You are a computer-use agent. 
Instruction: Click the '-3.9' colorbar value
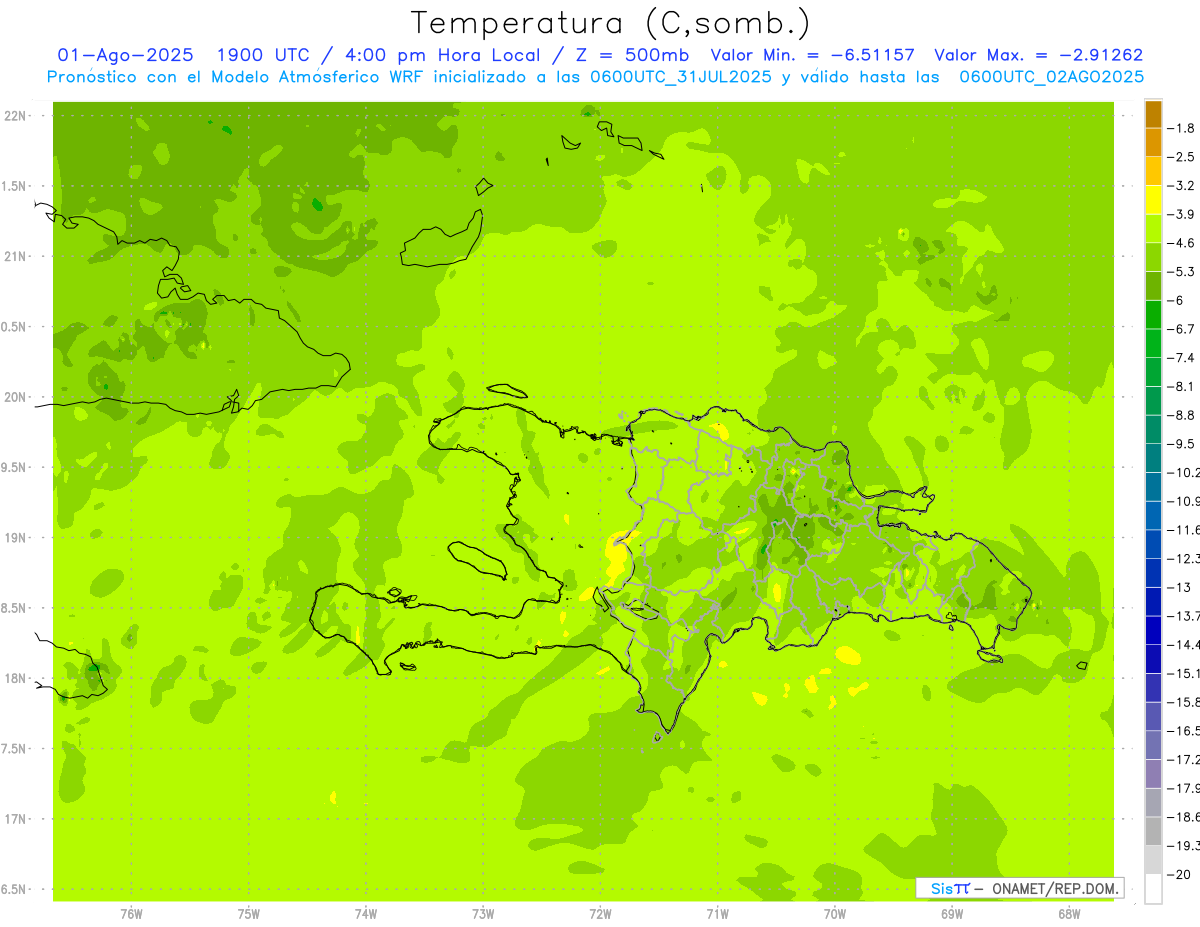pos(1181,214)
